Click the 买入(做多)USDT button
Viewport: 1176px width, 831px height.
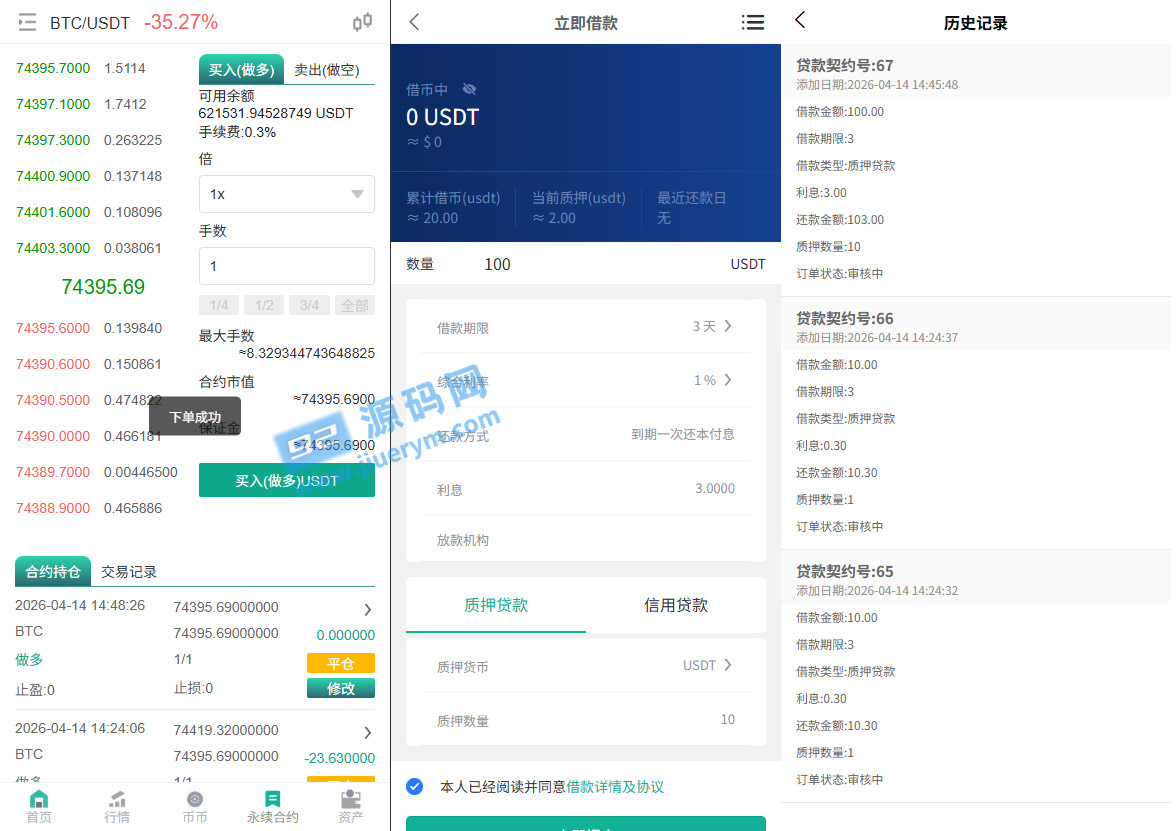point(286,481)
